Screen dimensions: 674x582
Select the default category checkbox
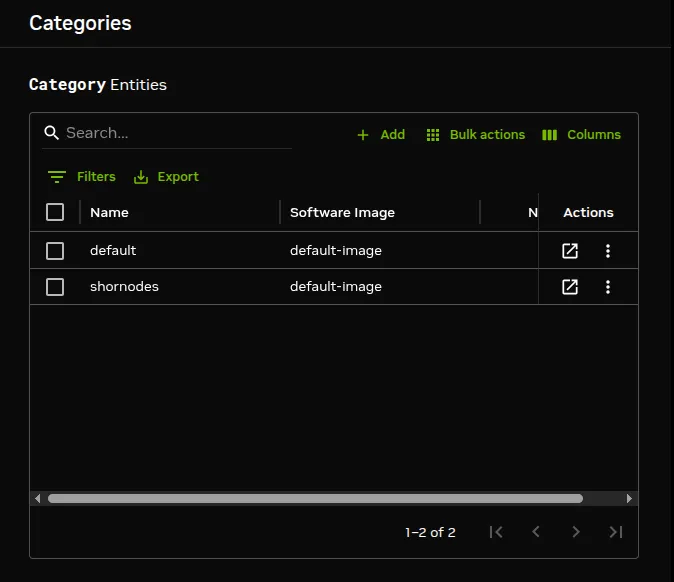pyautogui.click(x=55, y=251)
